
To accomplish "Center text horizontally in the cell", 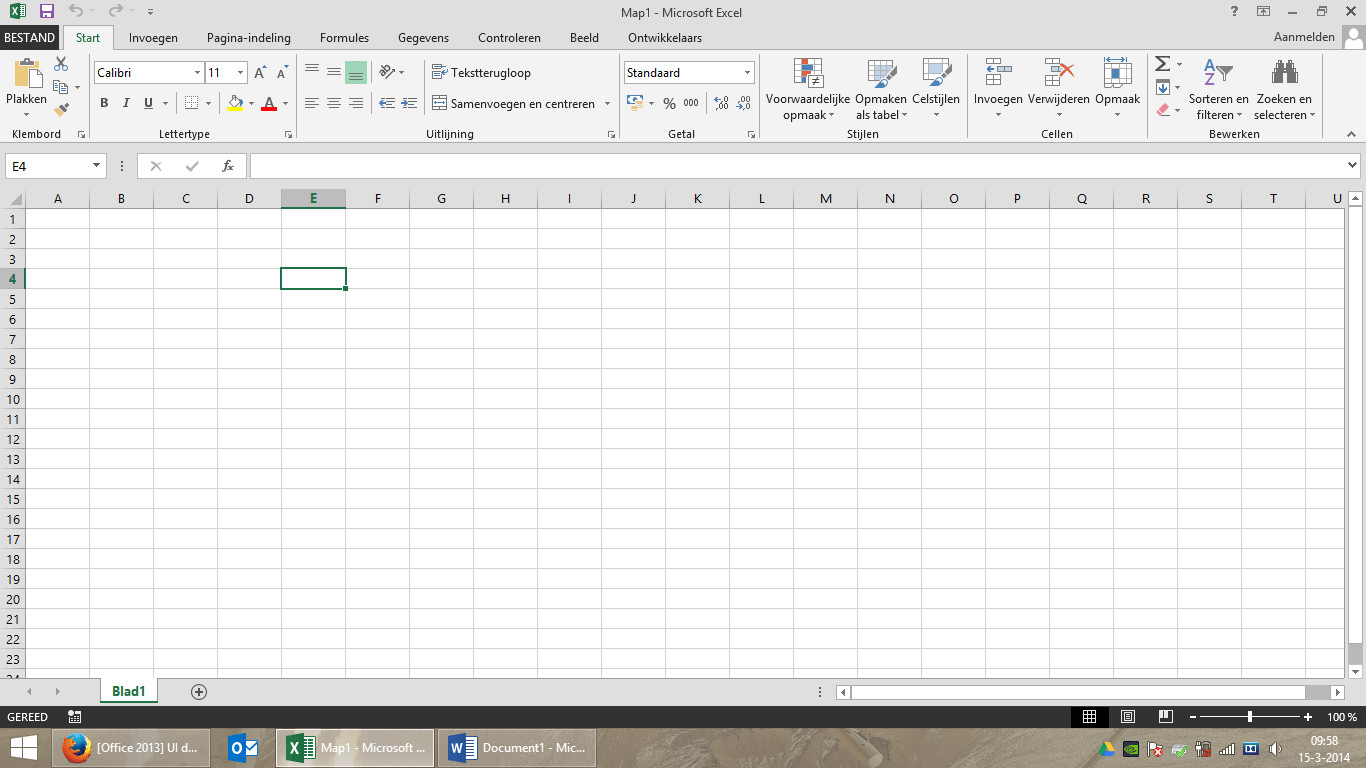I will click(x=334, y=103).
